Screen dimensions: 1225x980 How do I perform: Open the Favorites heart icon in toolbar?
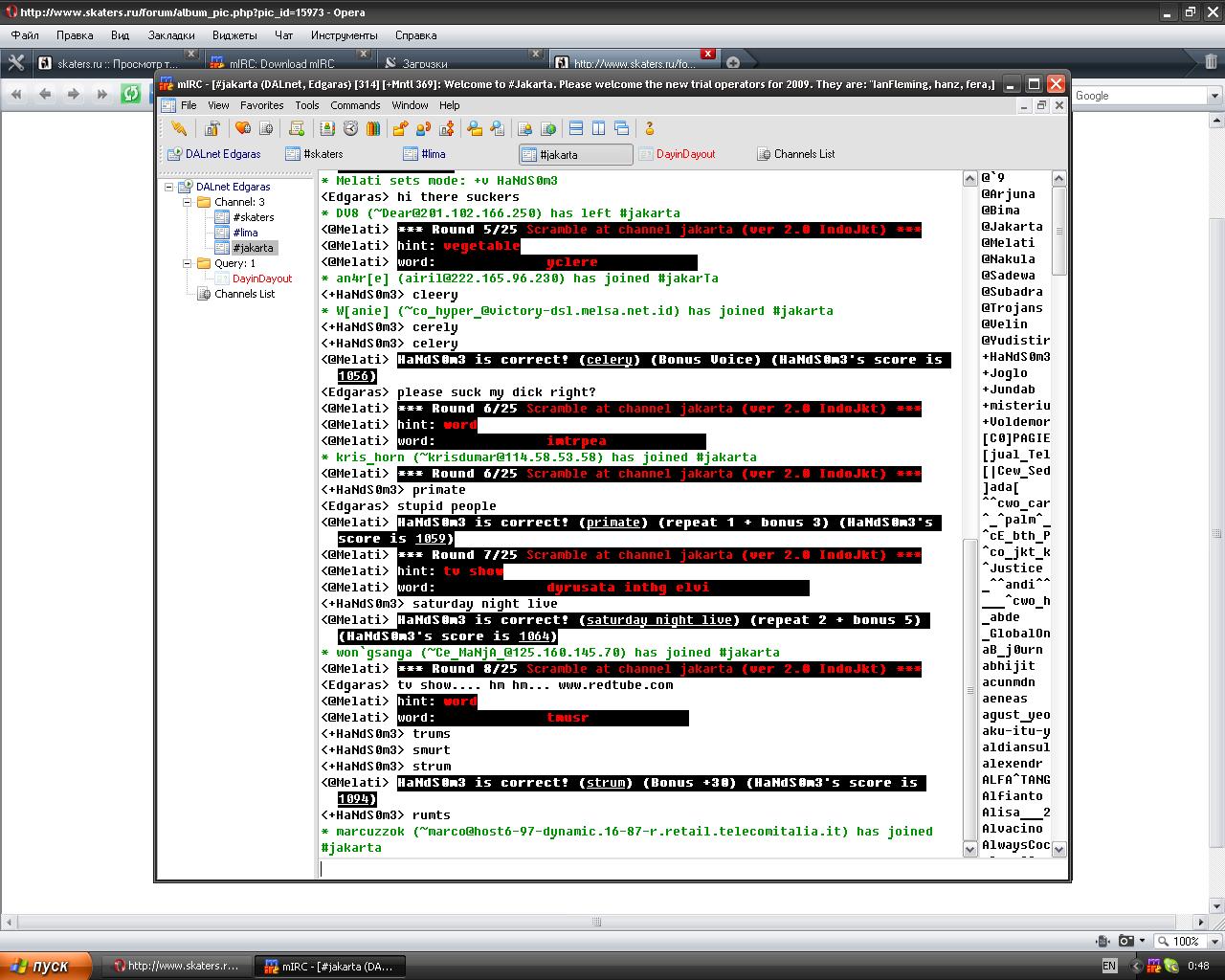pyautogui.click(x=242, y=128)
